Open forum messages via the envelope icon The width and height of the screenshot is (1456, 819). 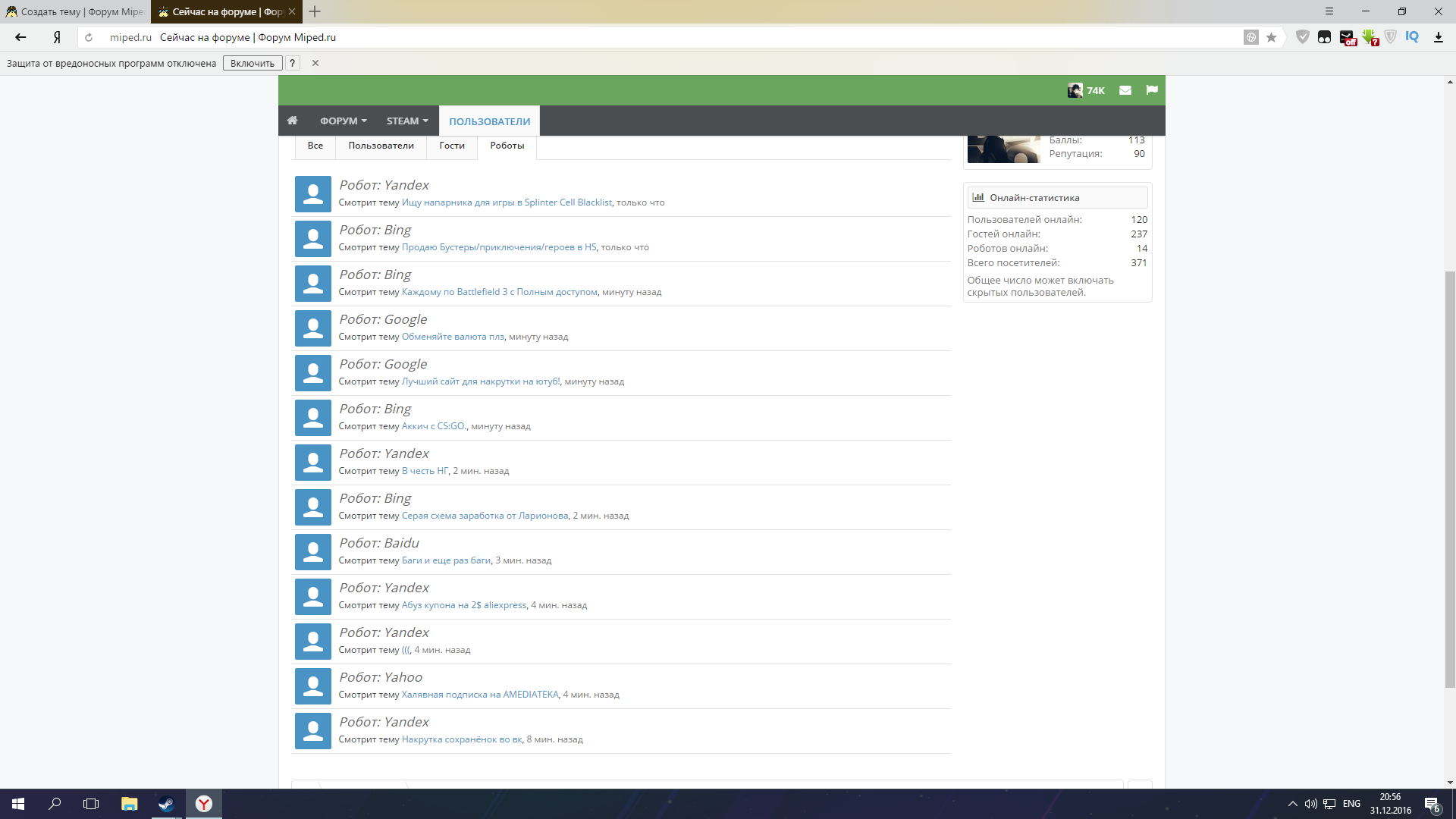click(x=1125, y=90)
